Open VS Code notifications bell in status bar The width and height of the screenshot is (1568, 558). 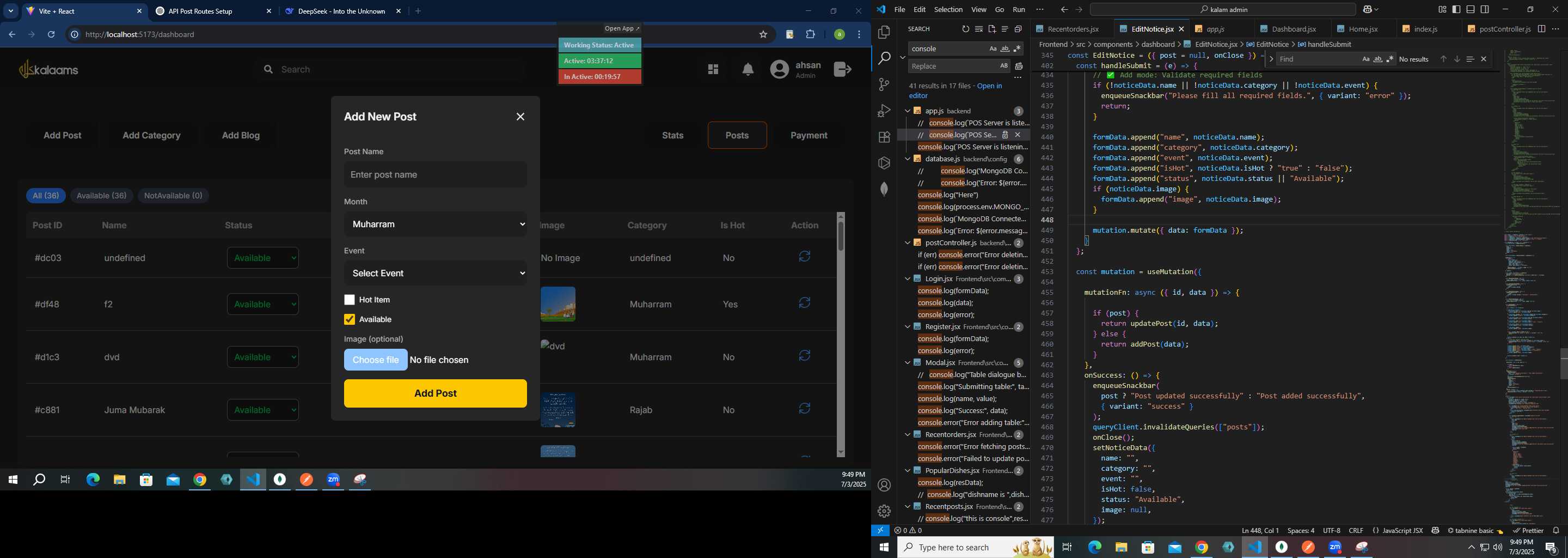(x=1556, y=531)
